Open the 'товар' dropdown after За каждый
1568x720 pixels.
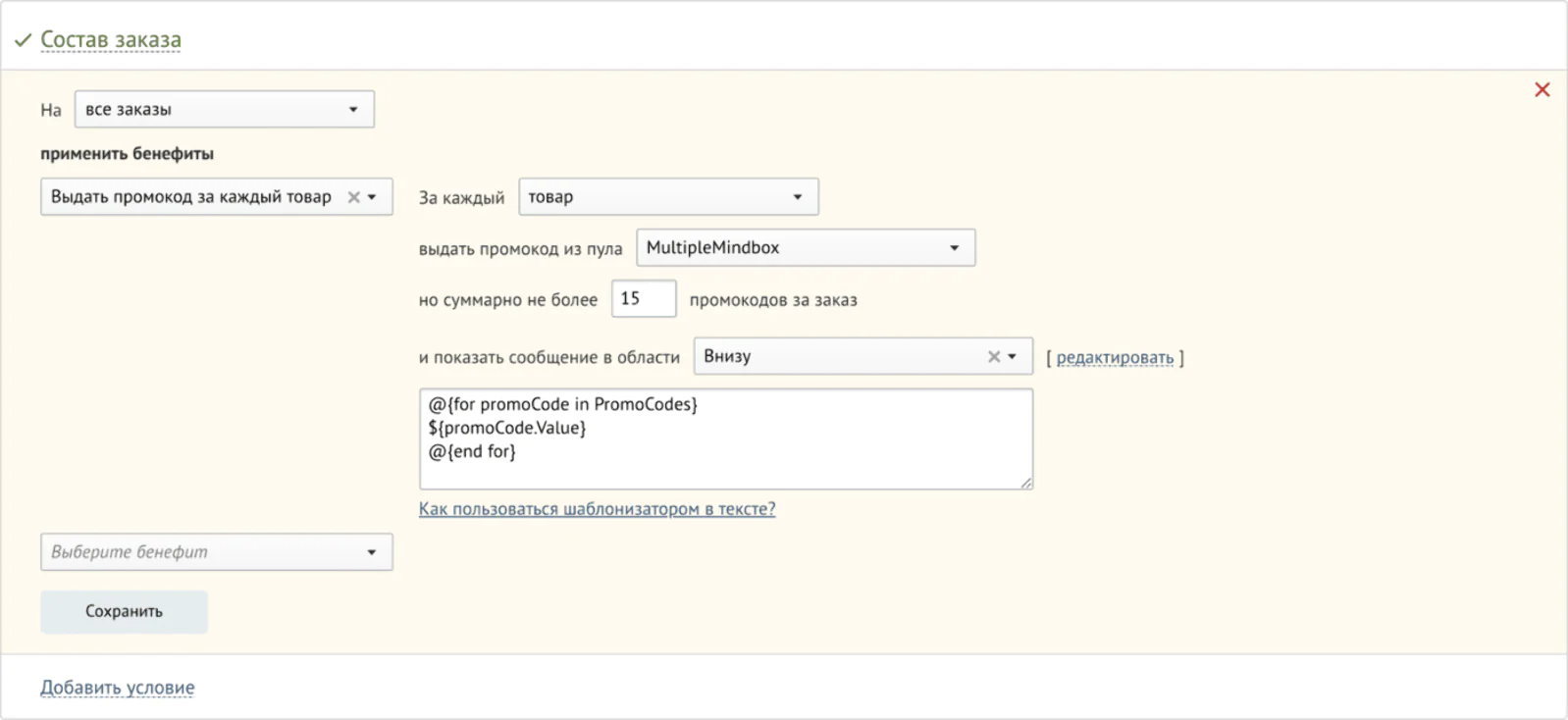[668, 196]
